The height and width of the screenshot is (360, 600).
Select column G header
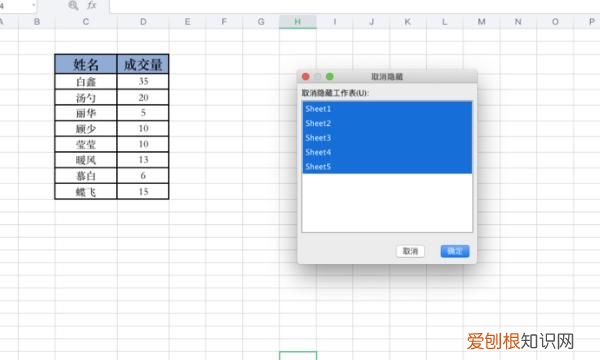tap(261, 22)
